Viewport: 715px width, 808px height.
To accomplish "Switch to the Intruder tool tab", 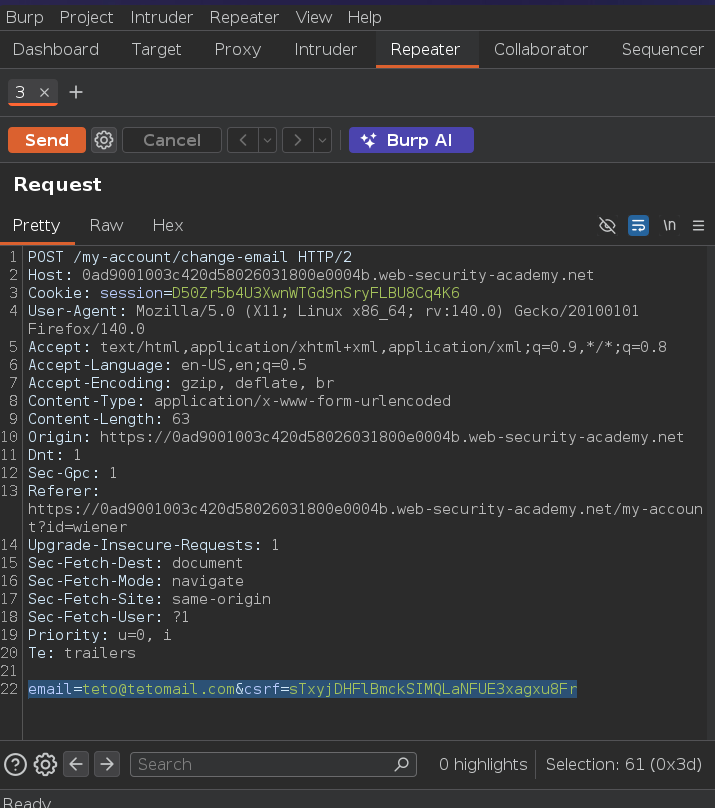I will [x=325, y=49].
